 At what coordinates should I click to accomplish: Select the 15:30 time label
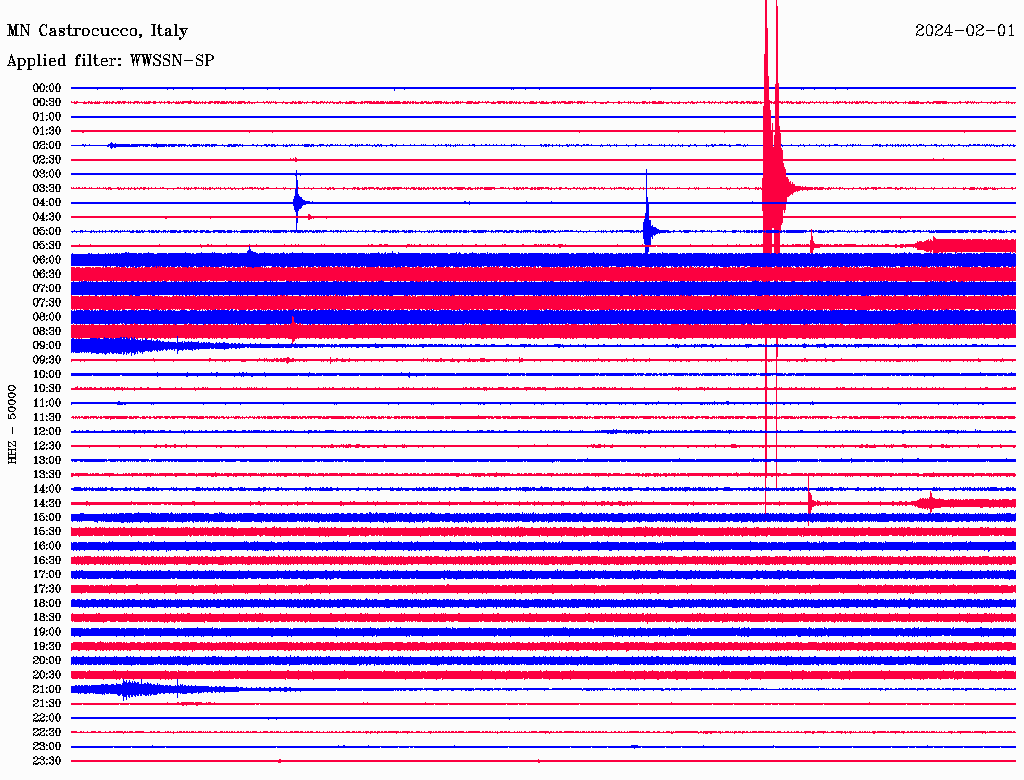47,532
